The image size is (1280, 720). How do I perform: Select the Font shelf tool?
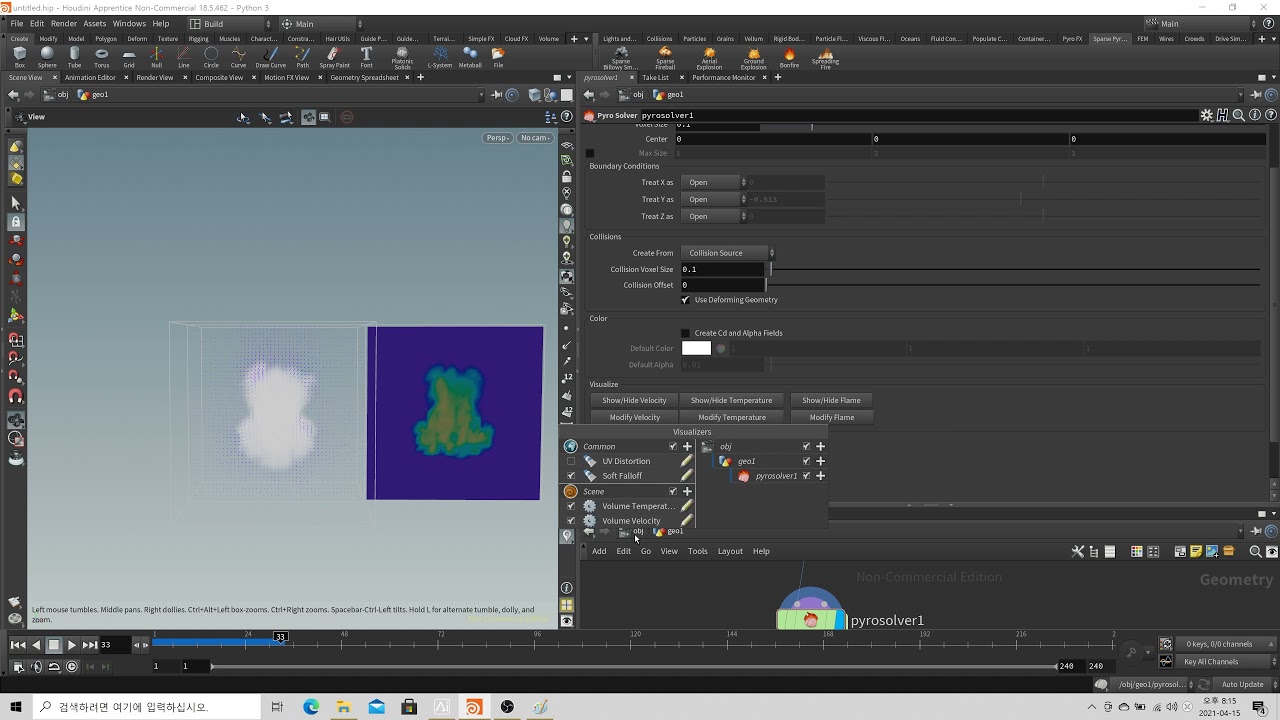[366, 57]
